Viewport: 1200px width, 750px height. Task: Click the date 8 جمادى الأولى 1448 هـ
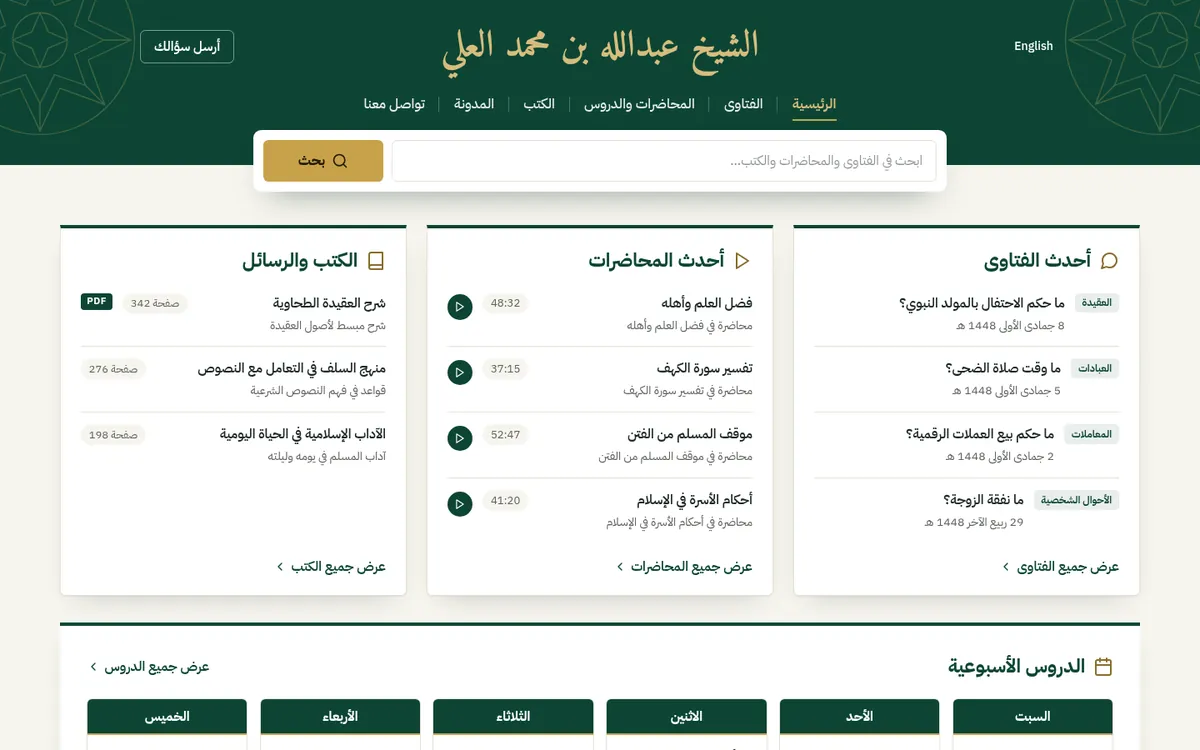1011,325
